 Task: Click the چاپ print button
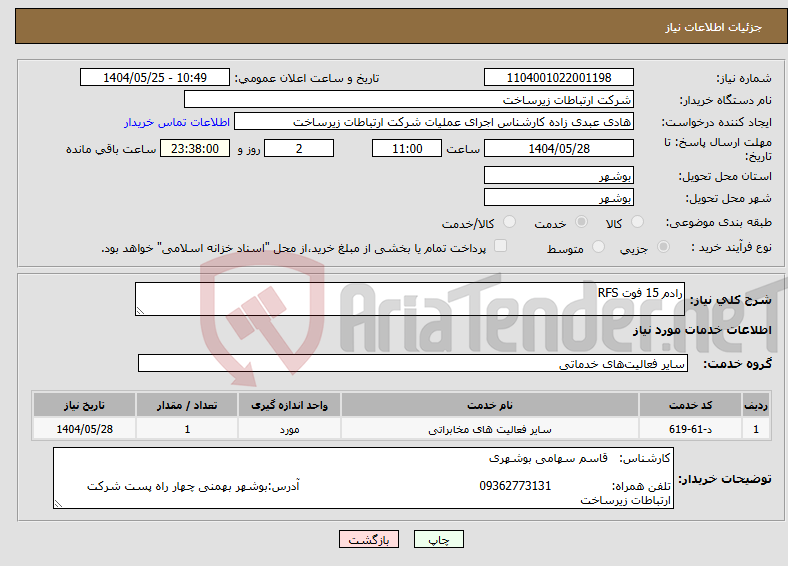[x=439, y=539]
